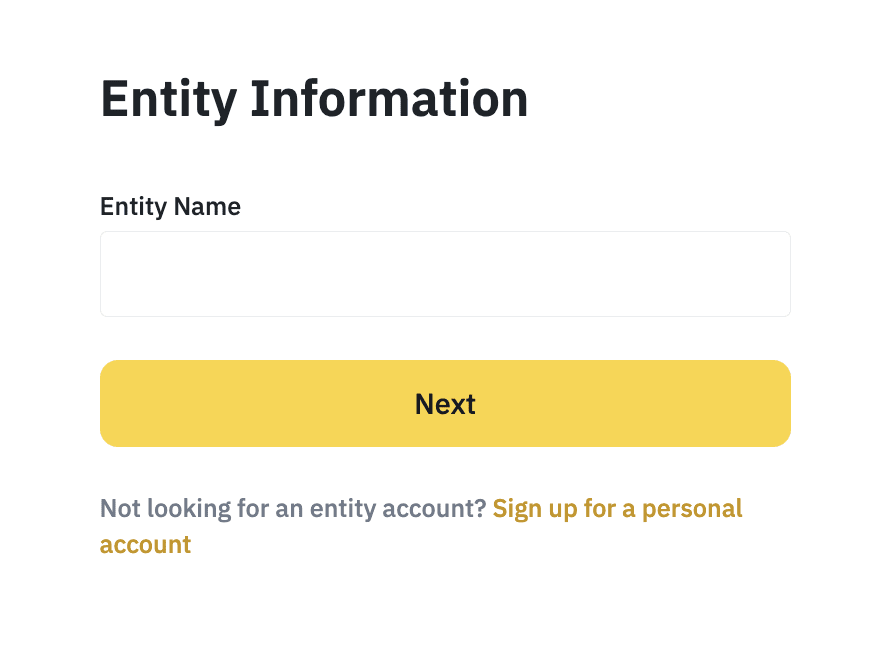Click the 'Not looking for an entity account?' text

click(293, 508)
